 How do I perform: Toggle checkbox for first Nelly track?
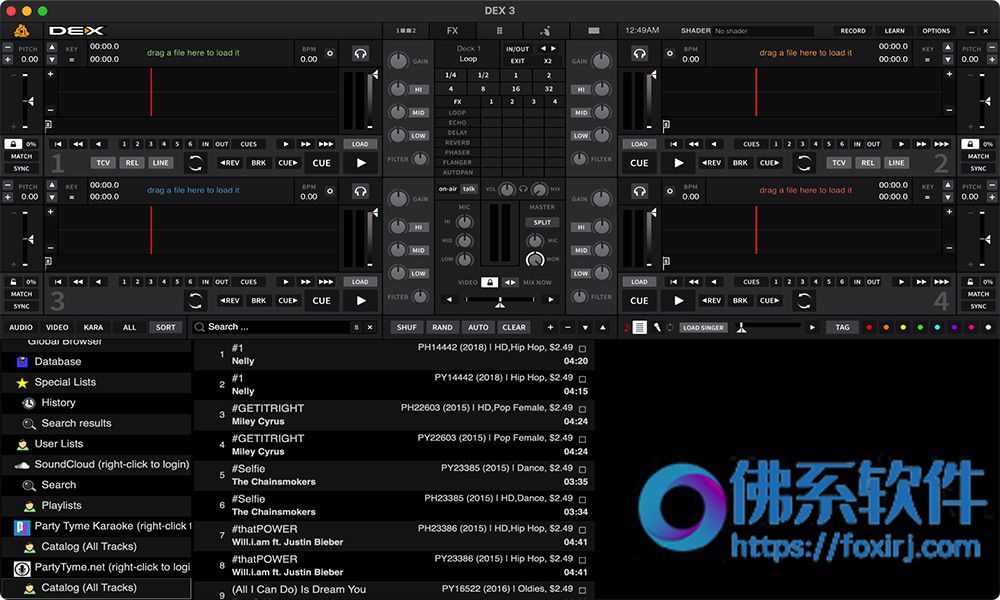pyautogui.click(x=582, y=349)
